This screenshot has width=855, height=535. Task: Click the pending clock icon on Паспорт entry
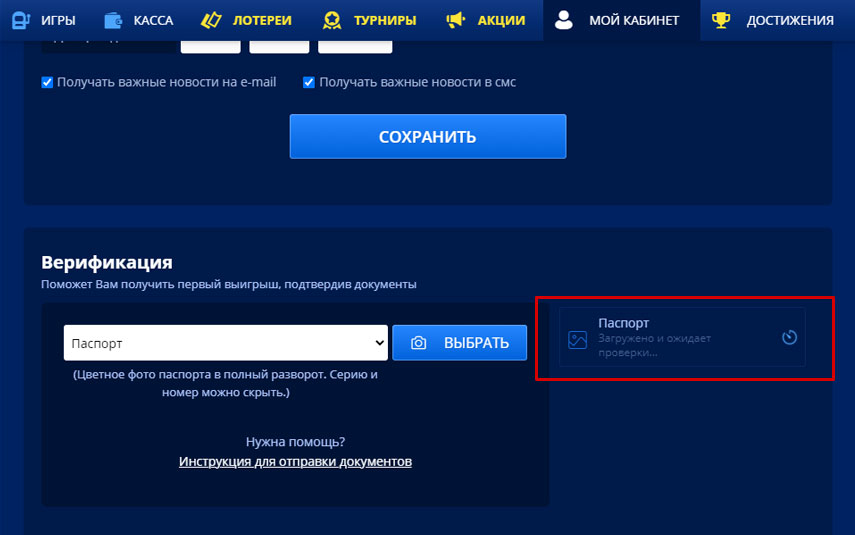pos(789,337)
